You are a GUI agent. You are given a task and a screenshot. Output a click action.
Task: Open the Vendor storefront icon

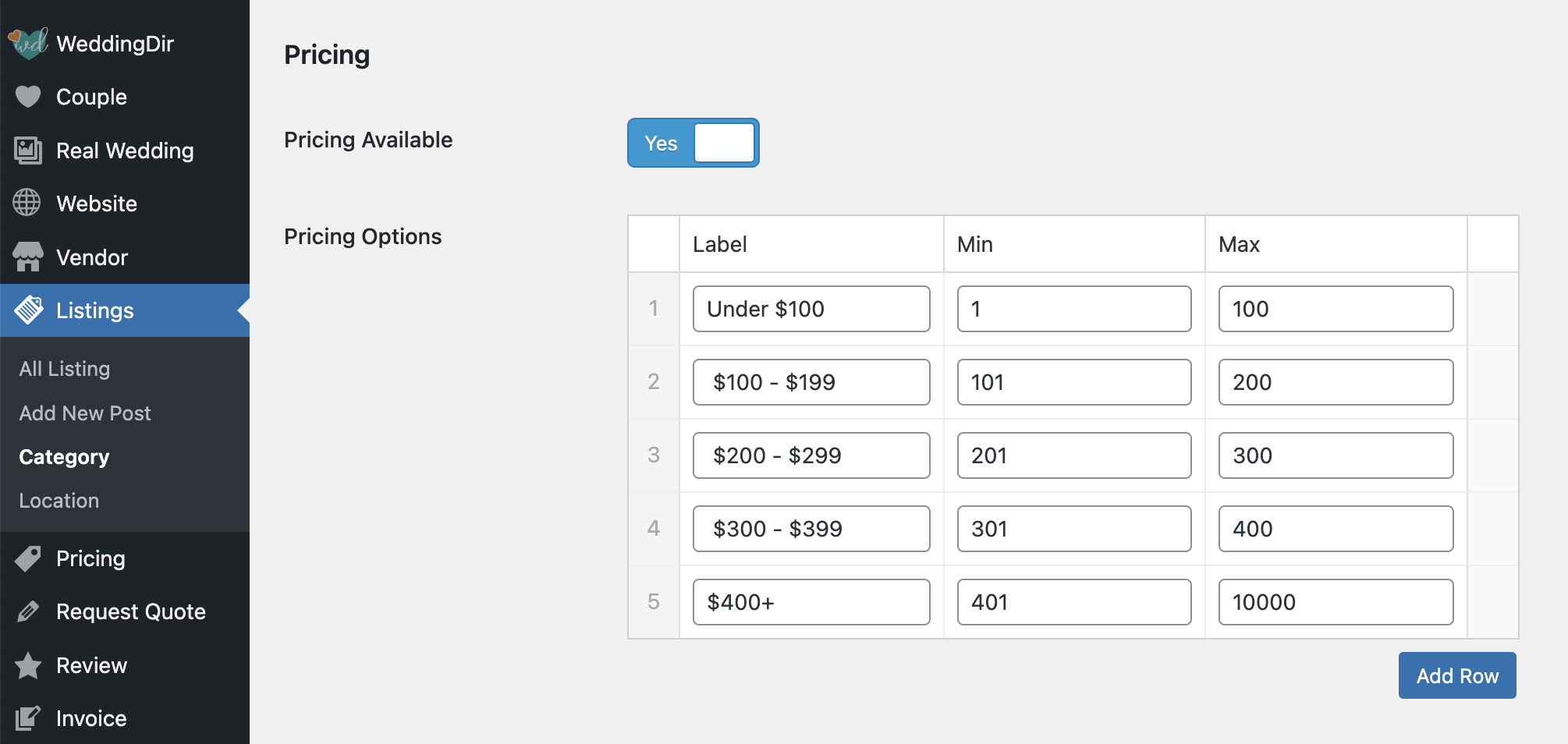28,257
